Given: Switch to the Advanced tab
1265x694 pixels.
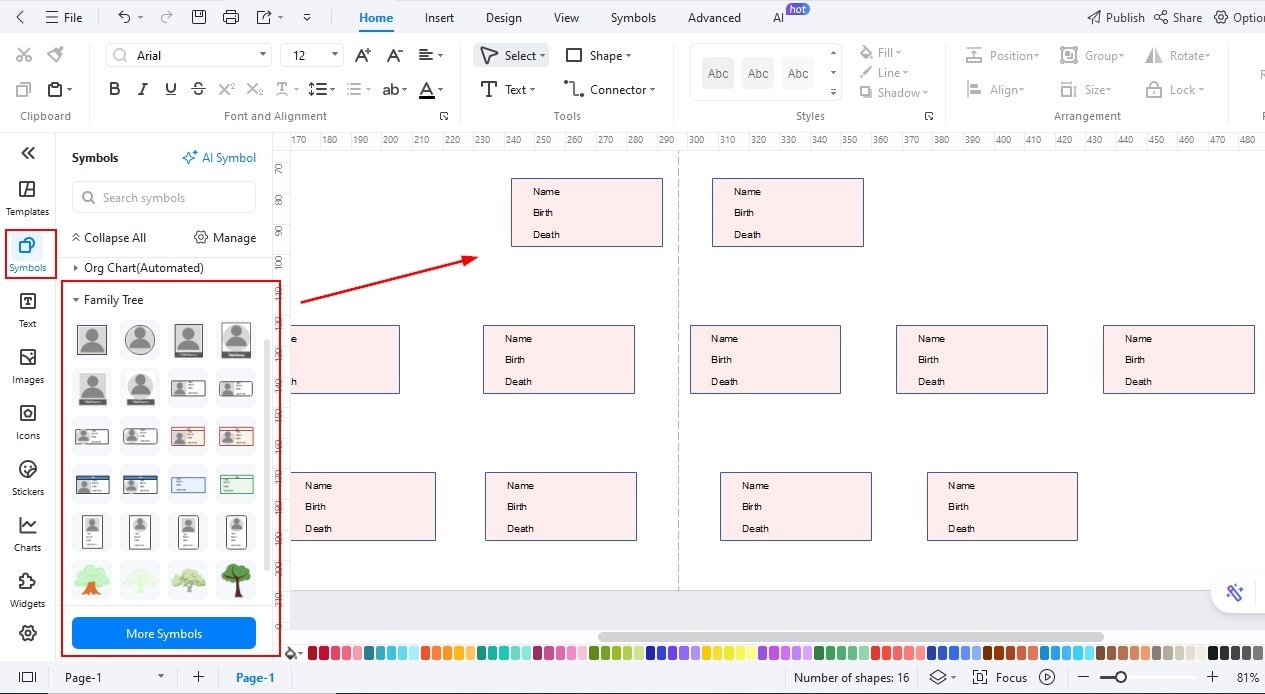Looking at the screenshot, I should click(714, 17).
